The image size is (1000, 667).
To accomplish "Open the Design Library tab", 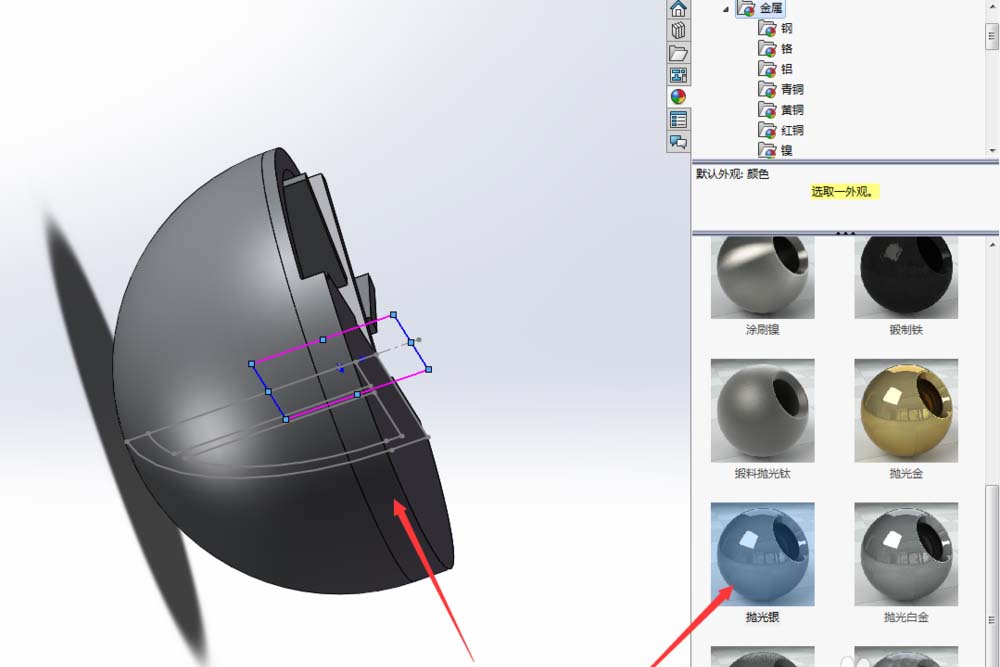I will pyautogui.click(x=678, y=30).
